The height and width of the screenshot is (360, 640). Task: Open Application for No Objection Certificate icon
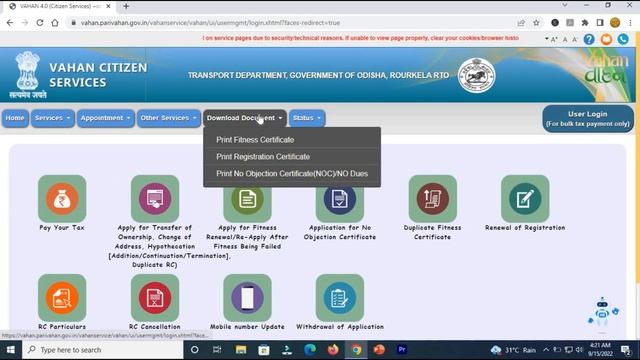pyautogui.click(x=340, y=199)
